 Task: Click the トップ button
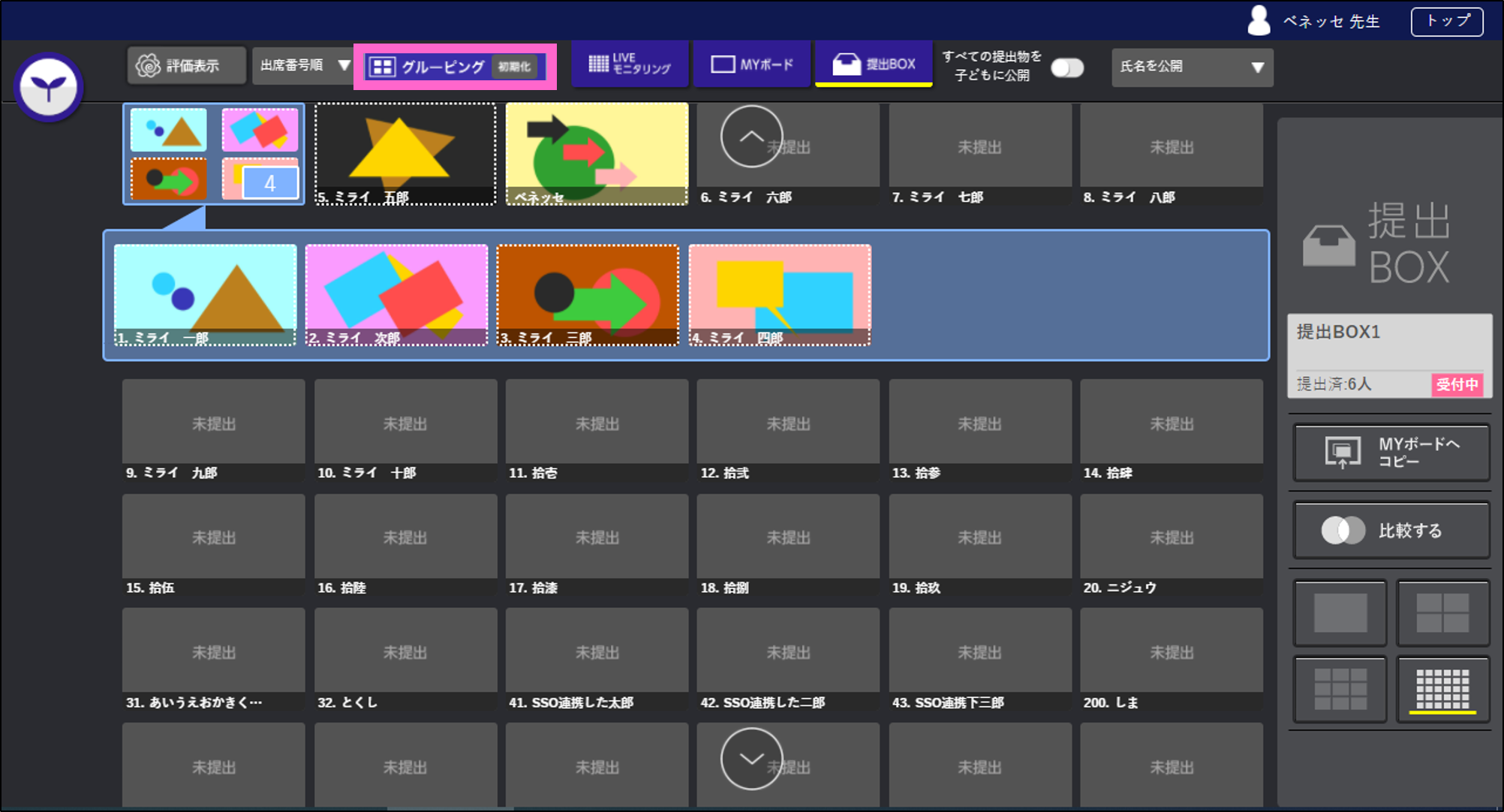point(1446,21)
